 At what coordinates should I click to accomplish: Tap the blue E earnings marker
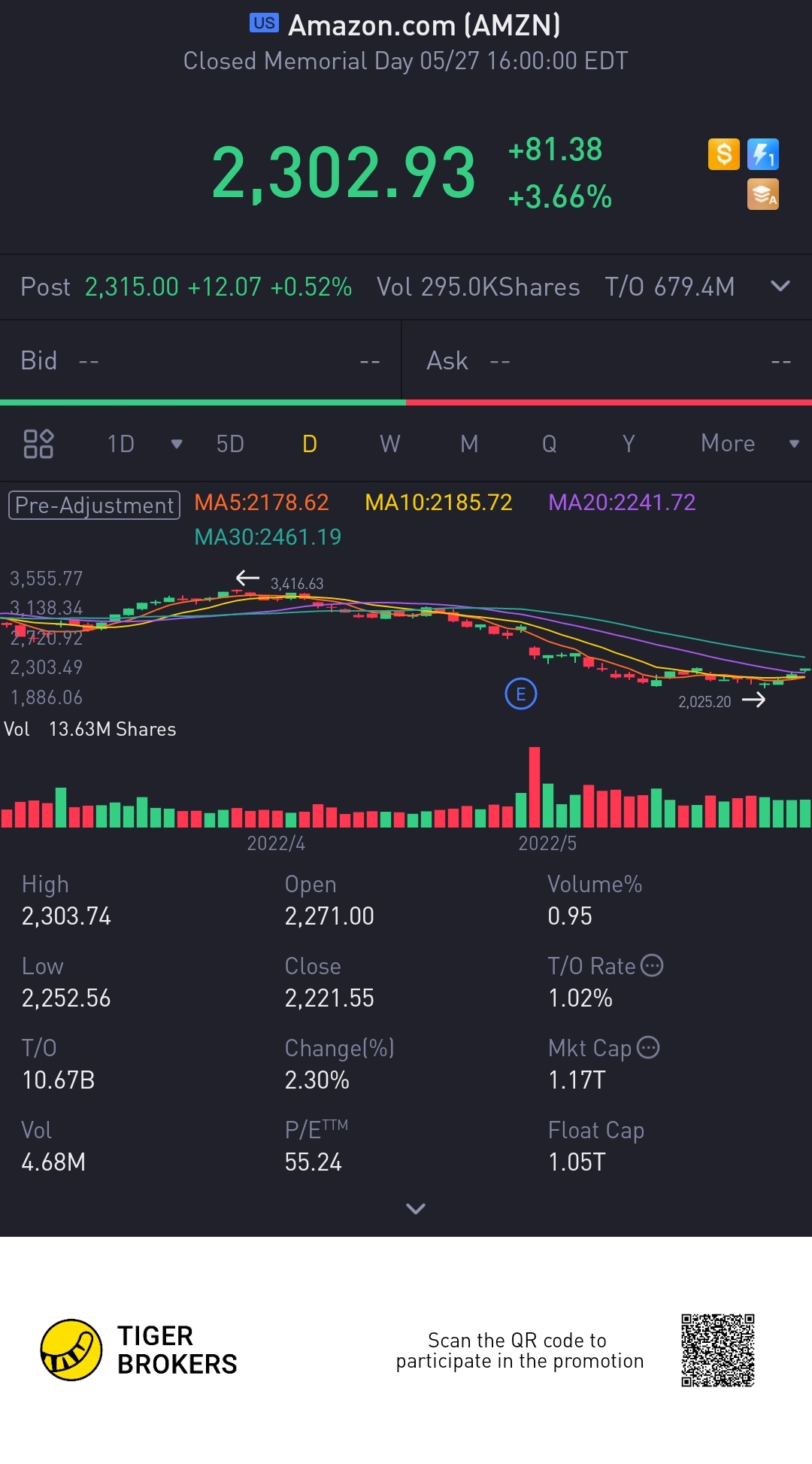point(521,694)
